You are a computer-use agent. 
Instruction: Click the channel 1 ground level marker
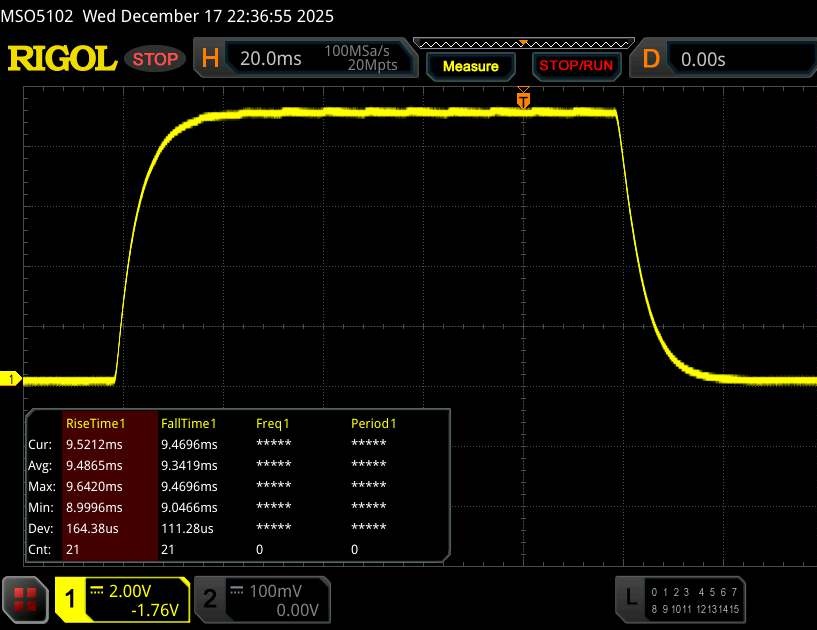click(12, 379)
